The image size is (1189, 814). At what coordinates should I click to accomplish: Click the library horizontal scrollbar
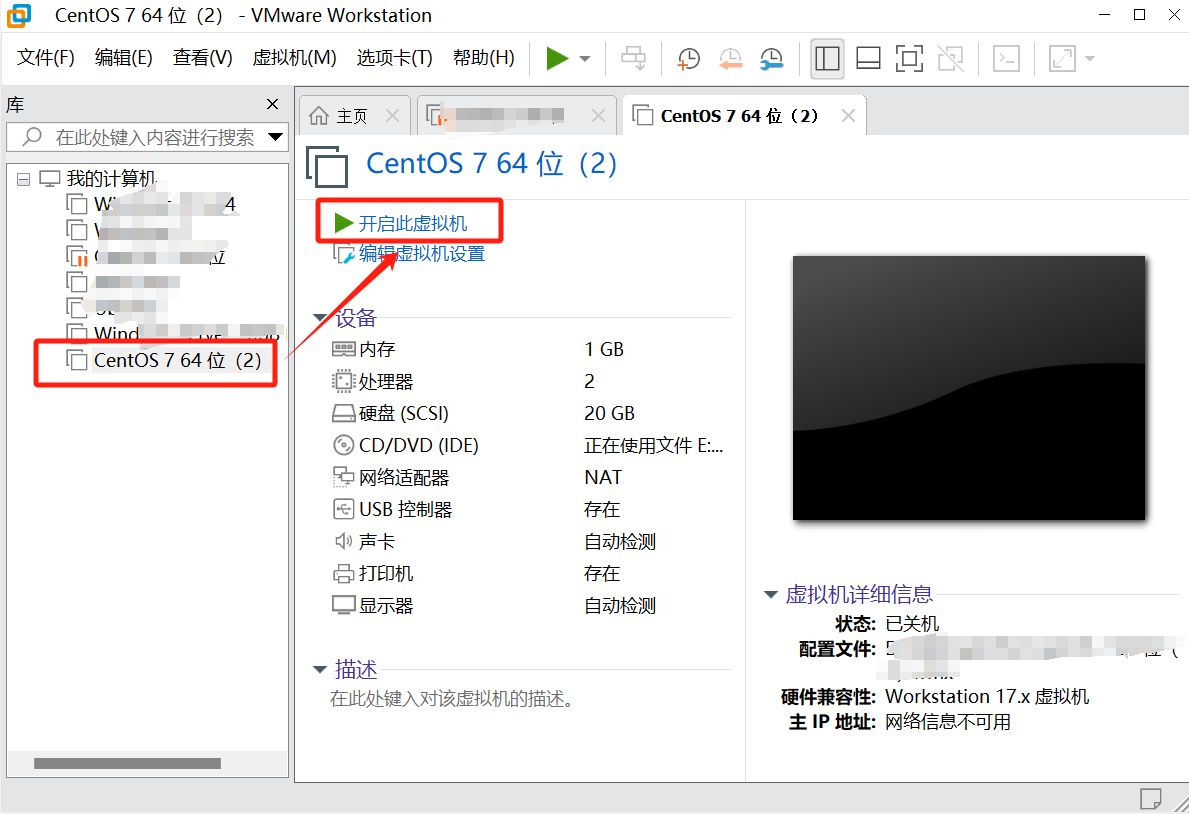127,763
